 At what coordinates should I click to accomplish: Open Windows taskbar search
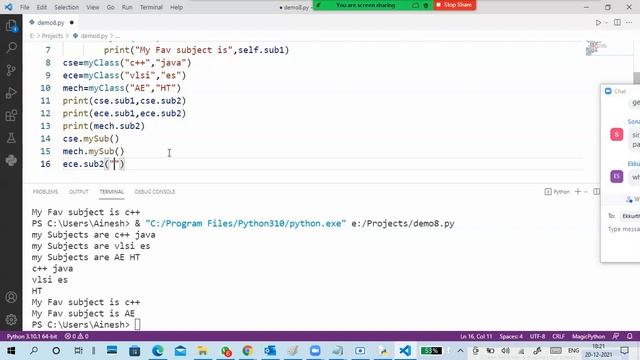coord(34,351)
